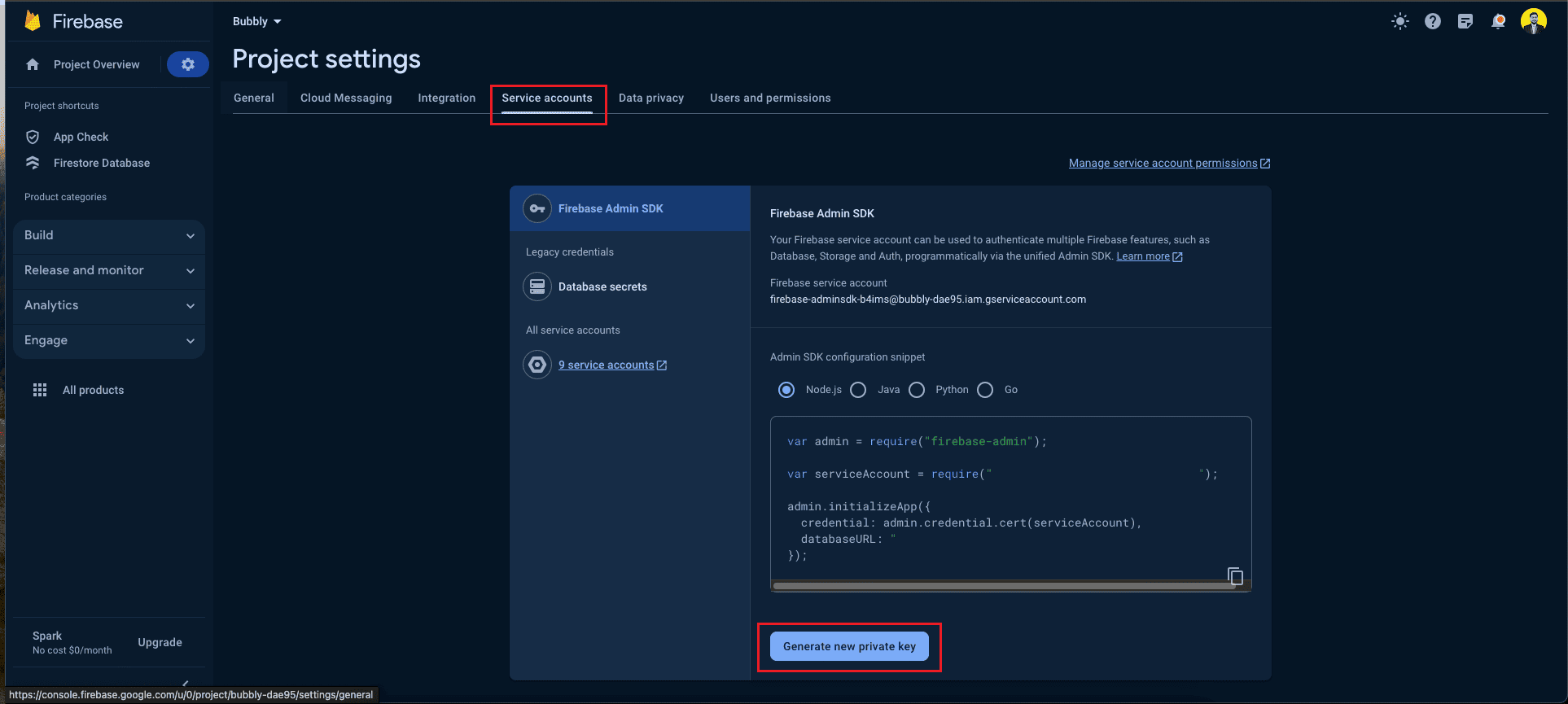Open the help question mark icon

tap(1433, 21)
